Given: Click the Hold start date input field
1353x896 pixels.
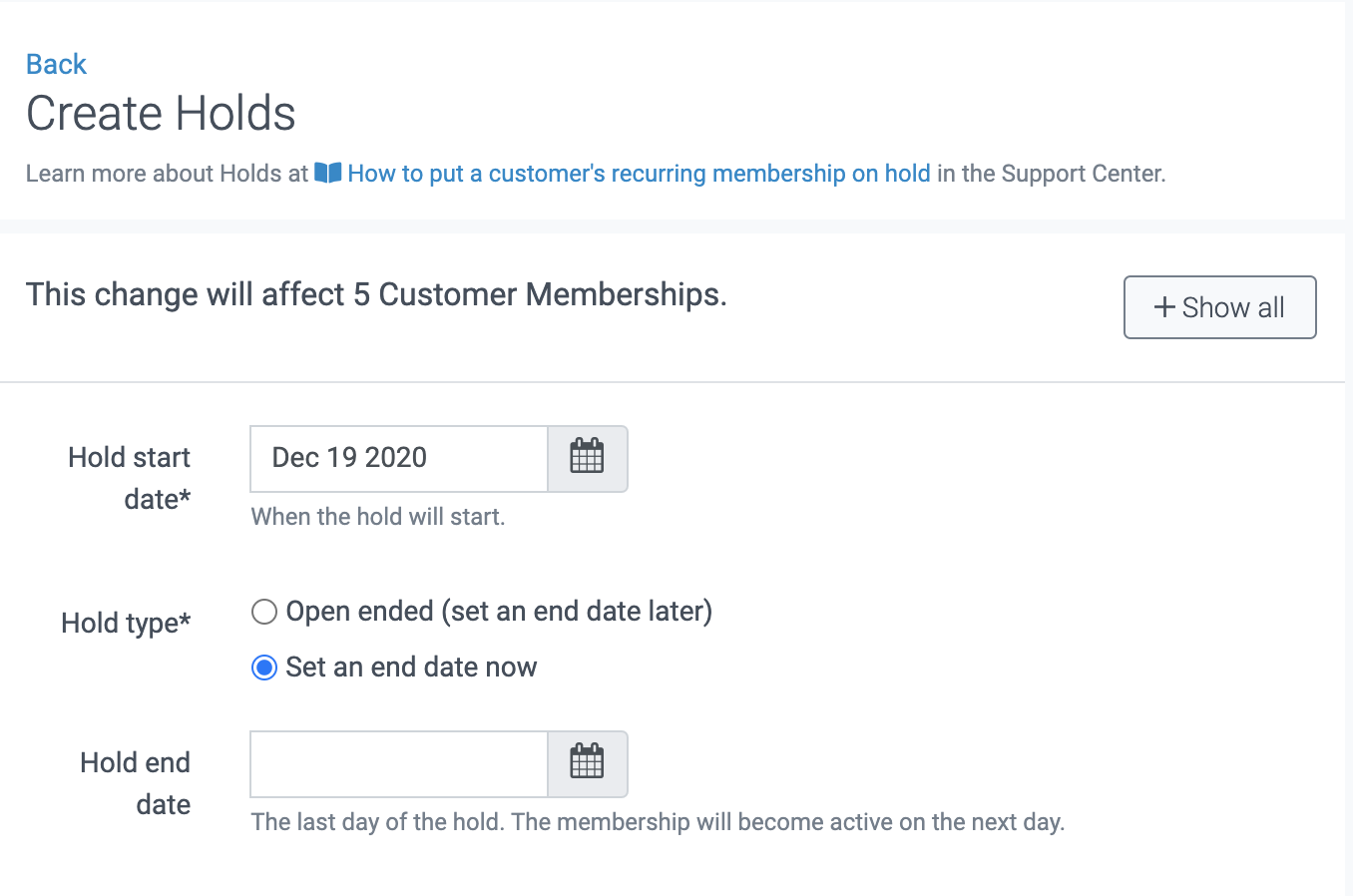Looking at the screenshot, I should pos(398,457).
